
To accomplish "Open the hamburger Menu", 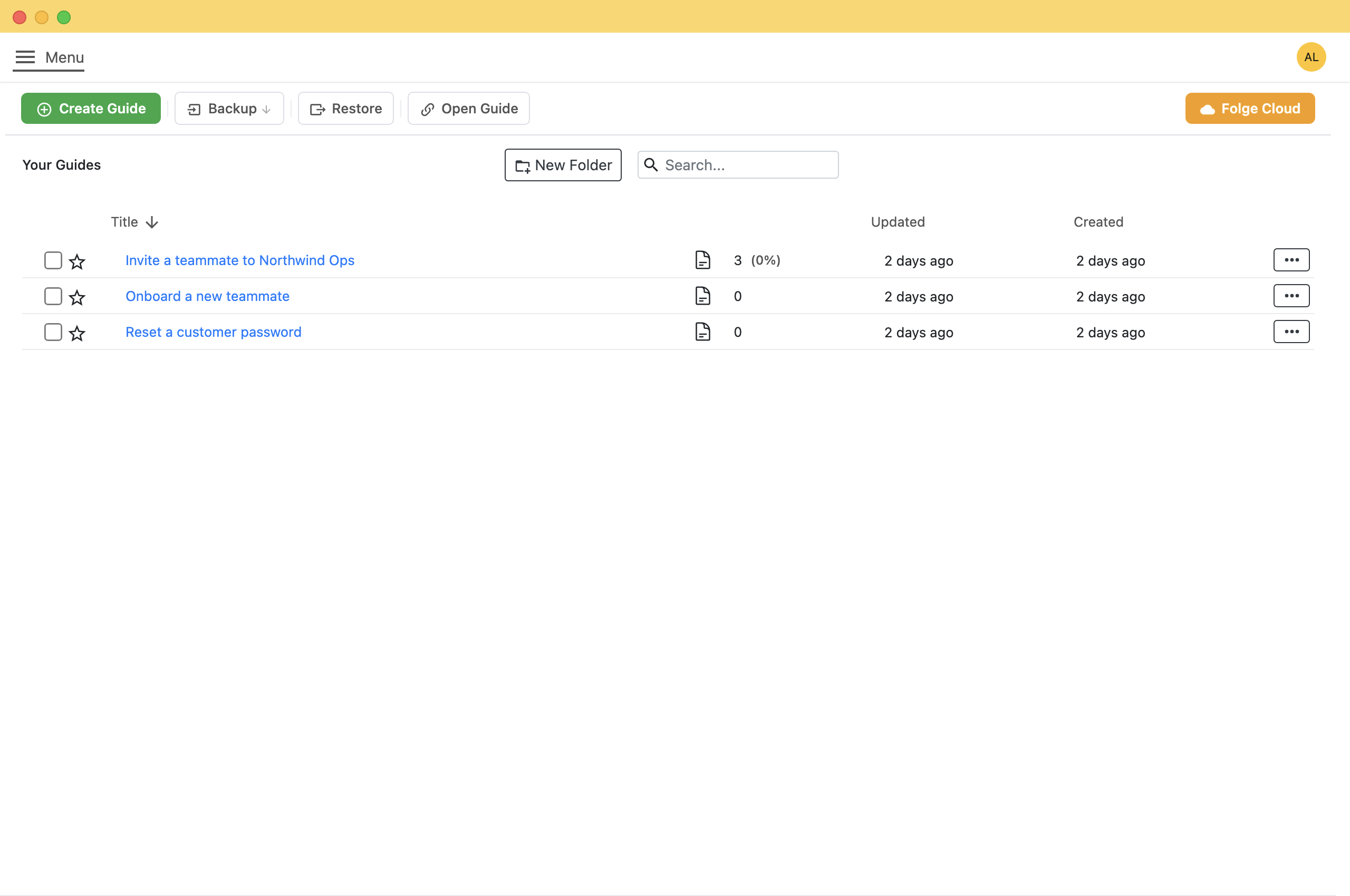I will click(49, 57).
